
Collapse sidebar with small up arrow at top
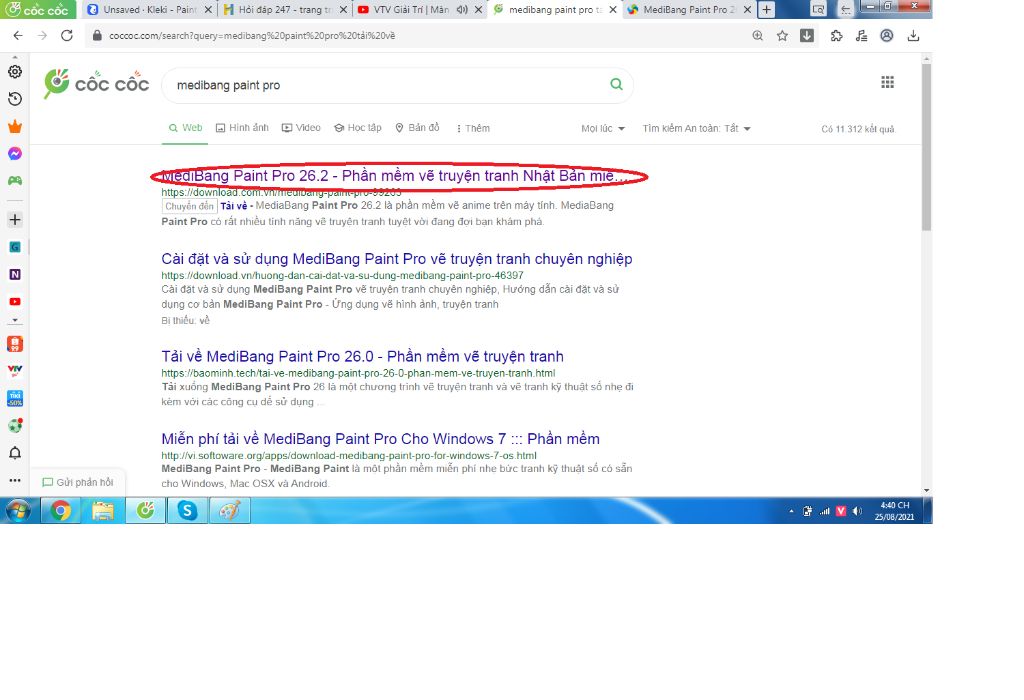pyautogui.click(x=15, y=58)
